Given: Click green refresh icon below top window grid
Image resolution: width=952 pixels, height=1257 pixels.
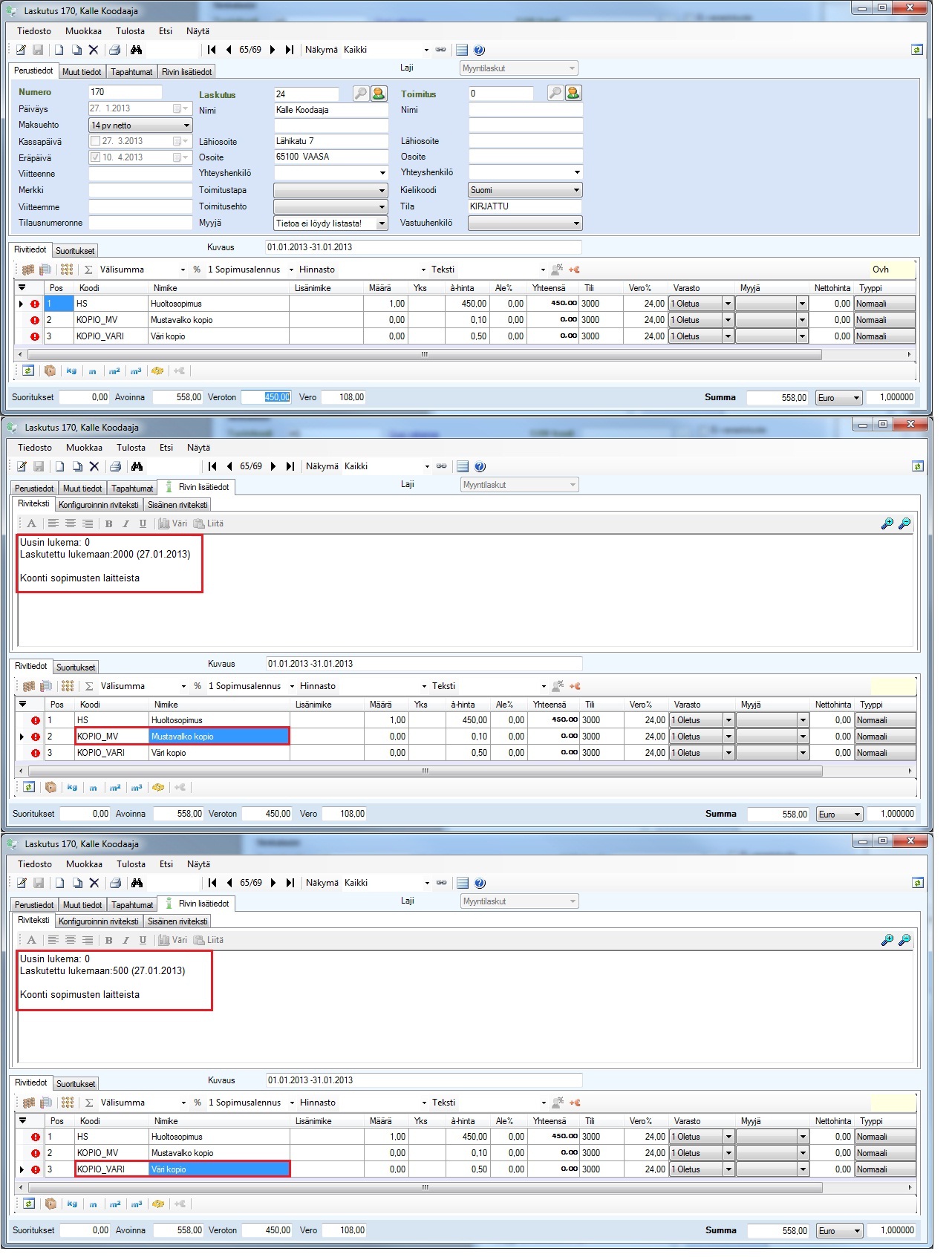Looking at the screenshot, I should [28, 370].
